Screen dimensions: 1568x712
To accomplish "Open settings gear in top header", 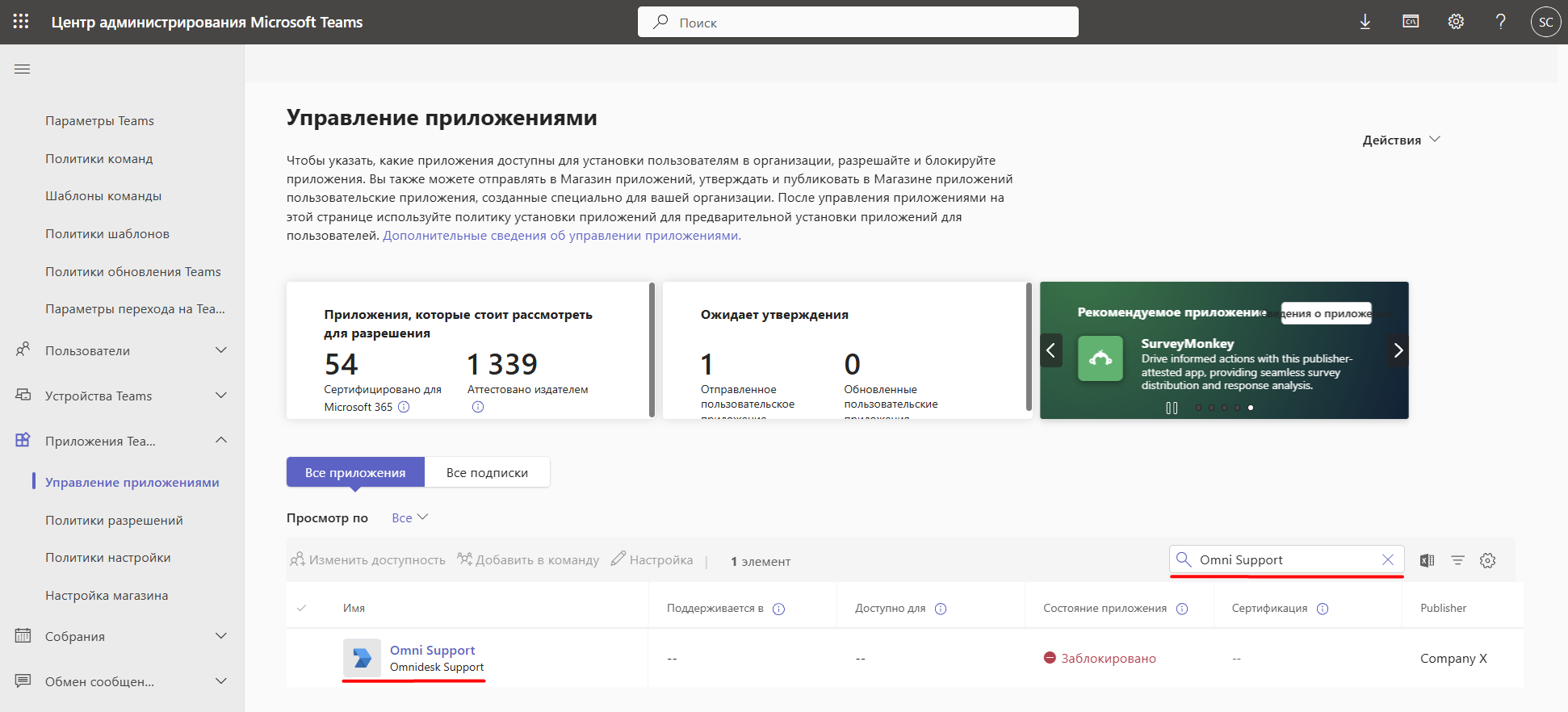I will tap(1456, 22).
